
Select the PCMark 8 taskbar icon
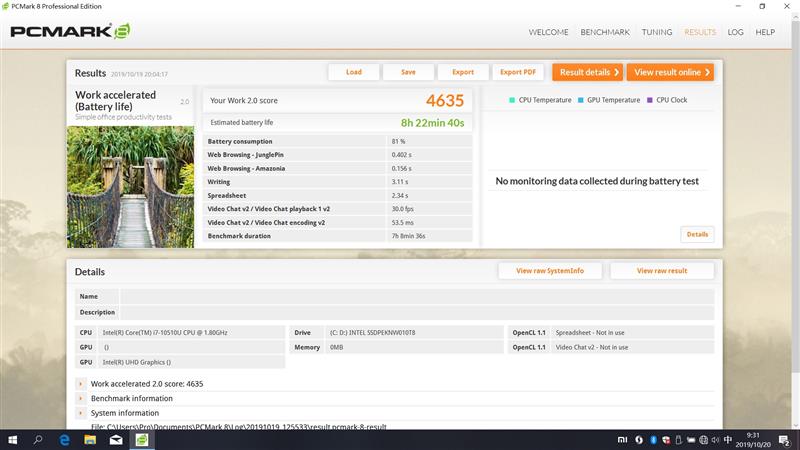[142, 440]
